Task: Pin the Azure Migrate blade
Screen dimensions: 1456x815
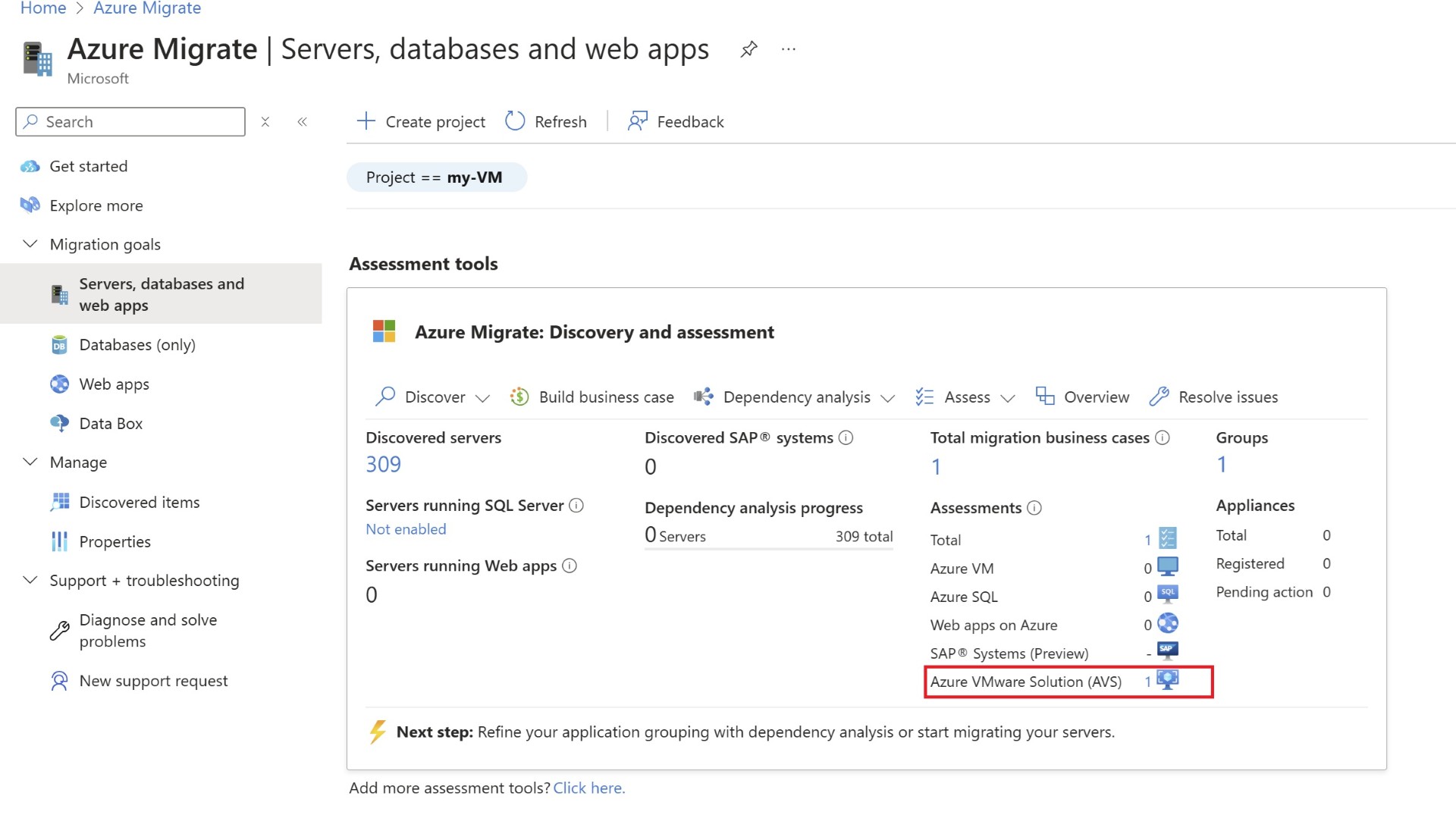Action: pos(748,50)
